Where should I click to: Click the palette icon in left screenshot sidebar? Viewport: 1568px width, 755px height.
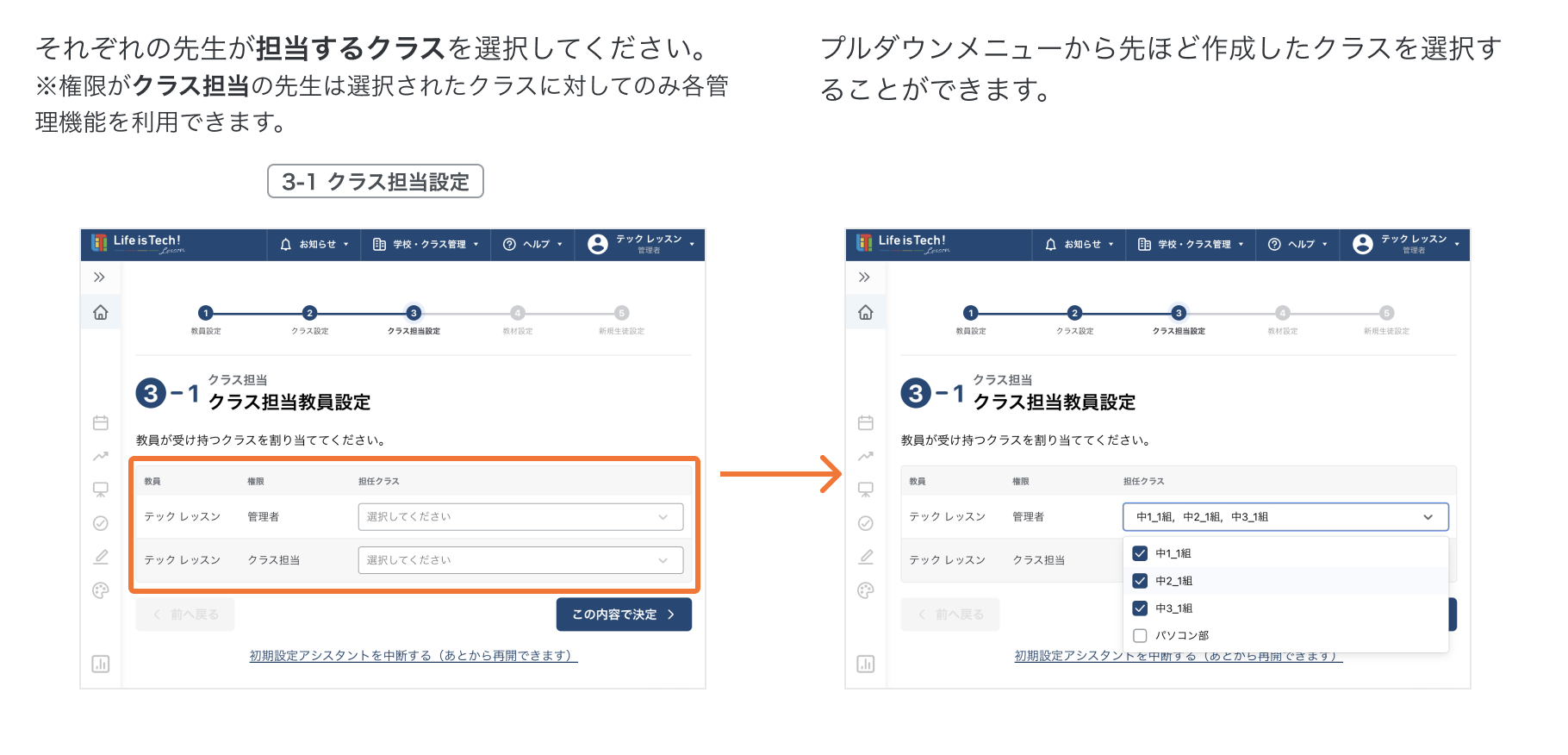click(101, 590)
